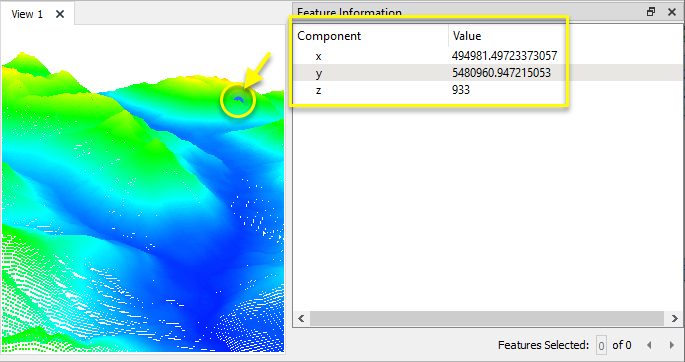Viewport: 685px width, 362px height.
Task: Close the Feature Information panel
Action: [x=672, y=12]
